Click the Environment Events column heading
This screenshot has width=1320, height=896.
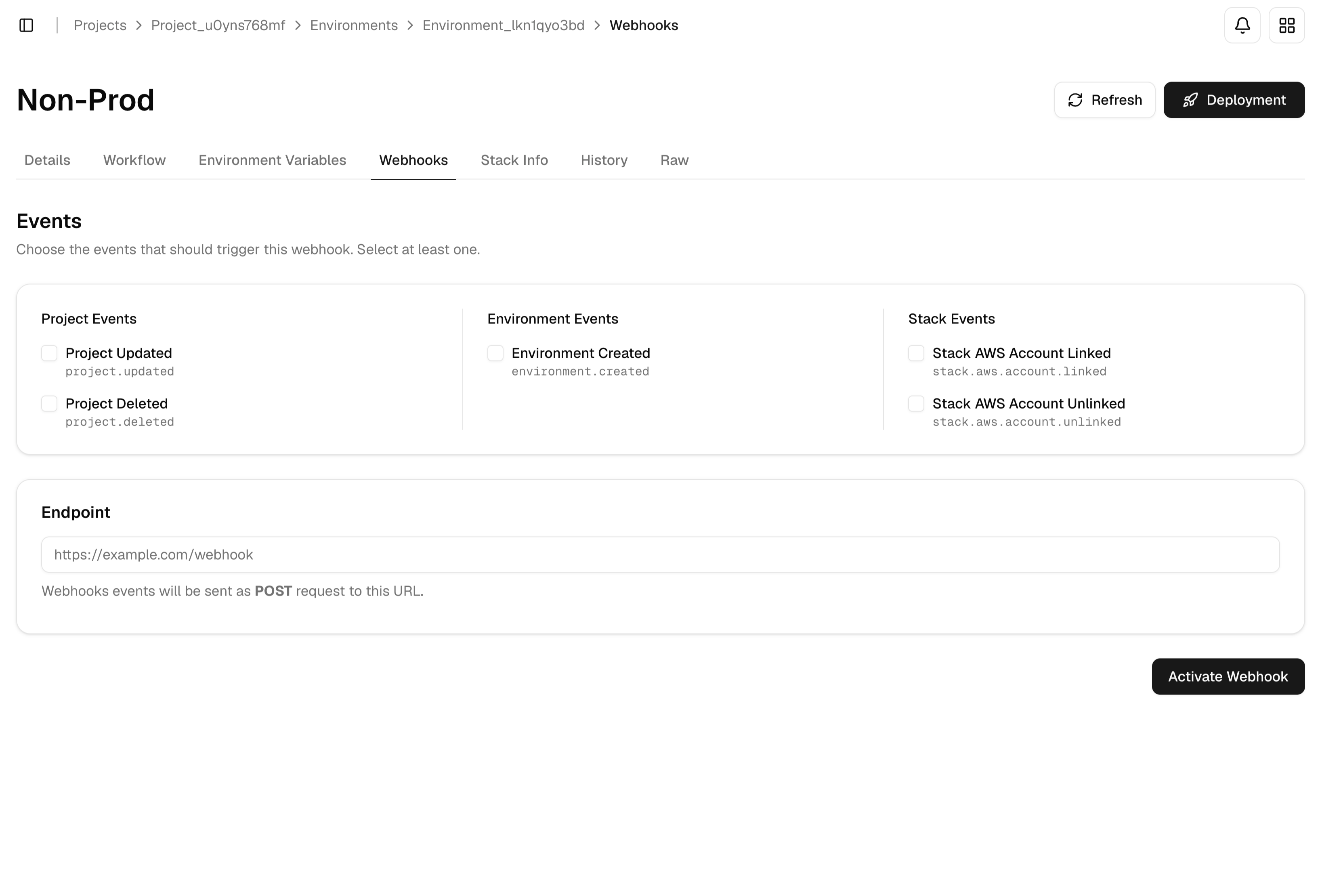553,319
